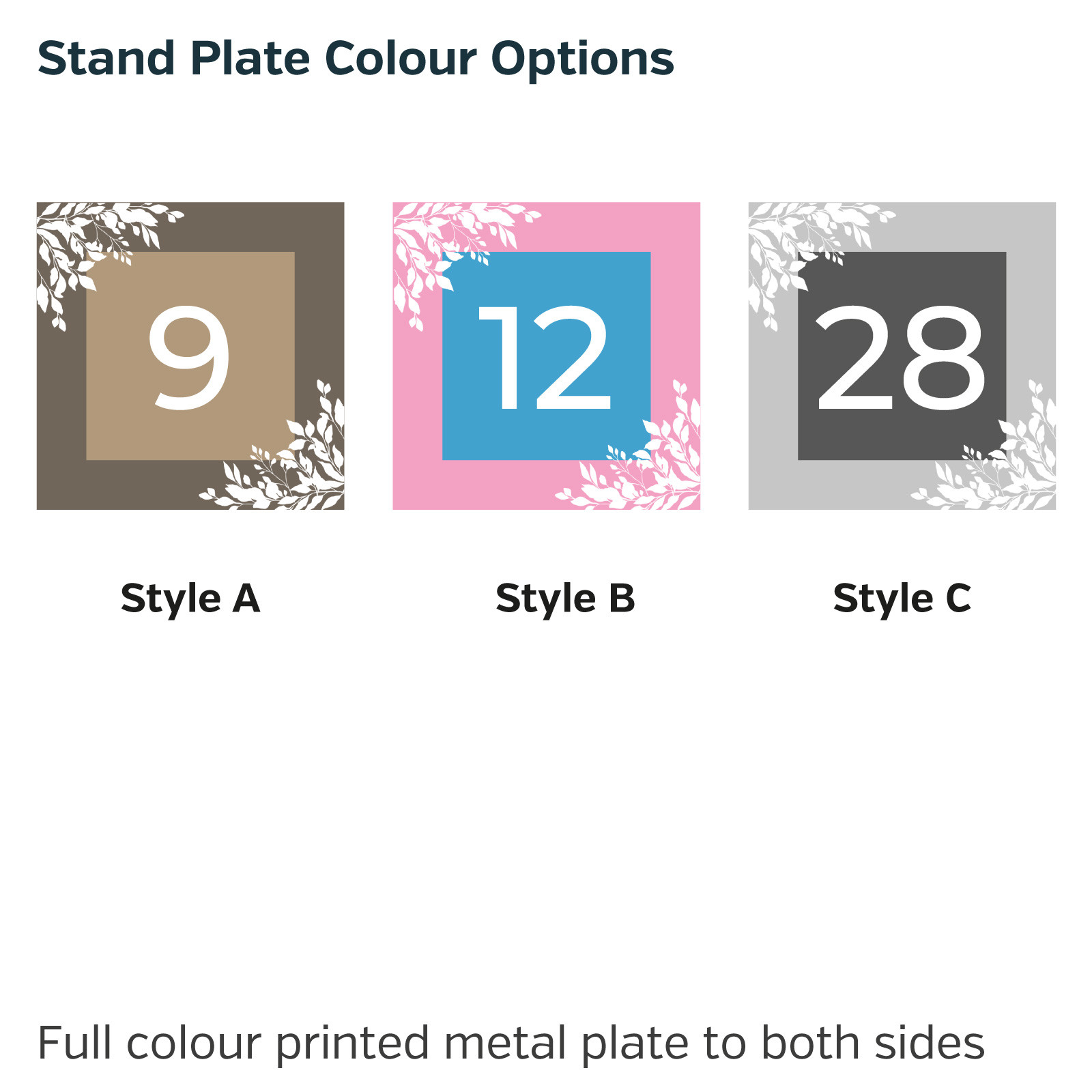Click the Style A plate thumbnail
The height and width of the screenshot is (1092, 1092).
(x=190, y=356)
